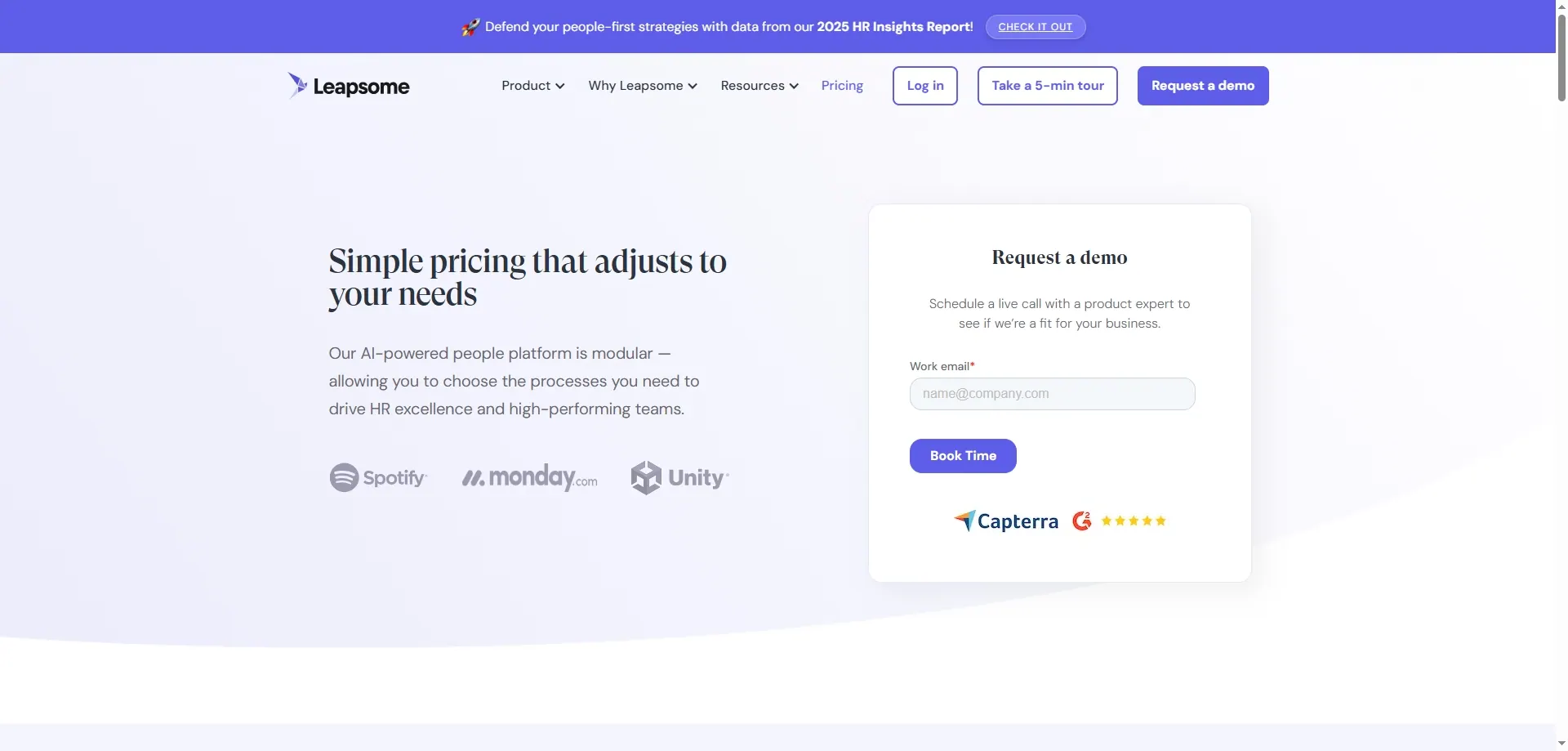Click the G2 rating badge icon

coord(1082,521)
